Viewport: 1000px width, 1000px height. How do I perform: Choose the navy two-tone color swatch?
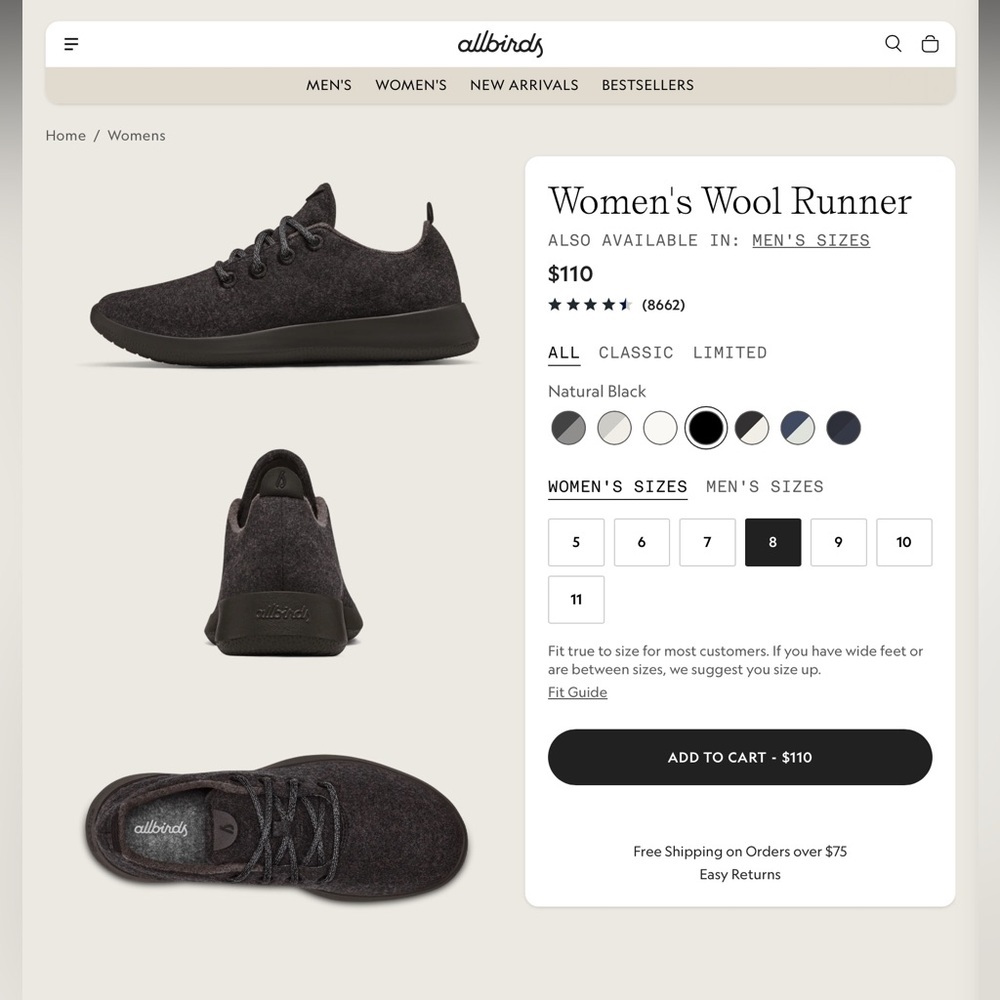pos(798,428)
